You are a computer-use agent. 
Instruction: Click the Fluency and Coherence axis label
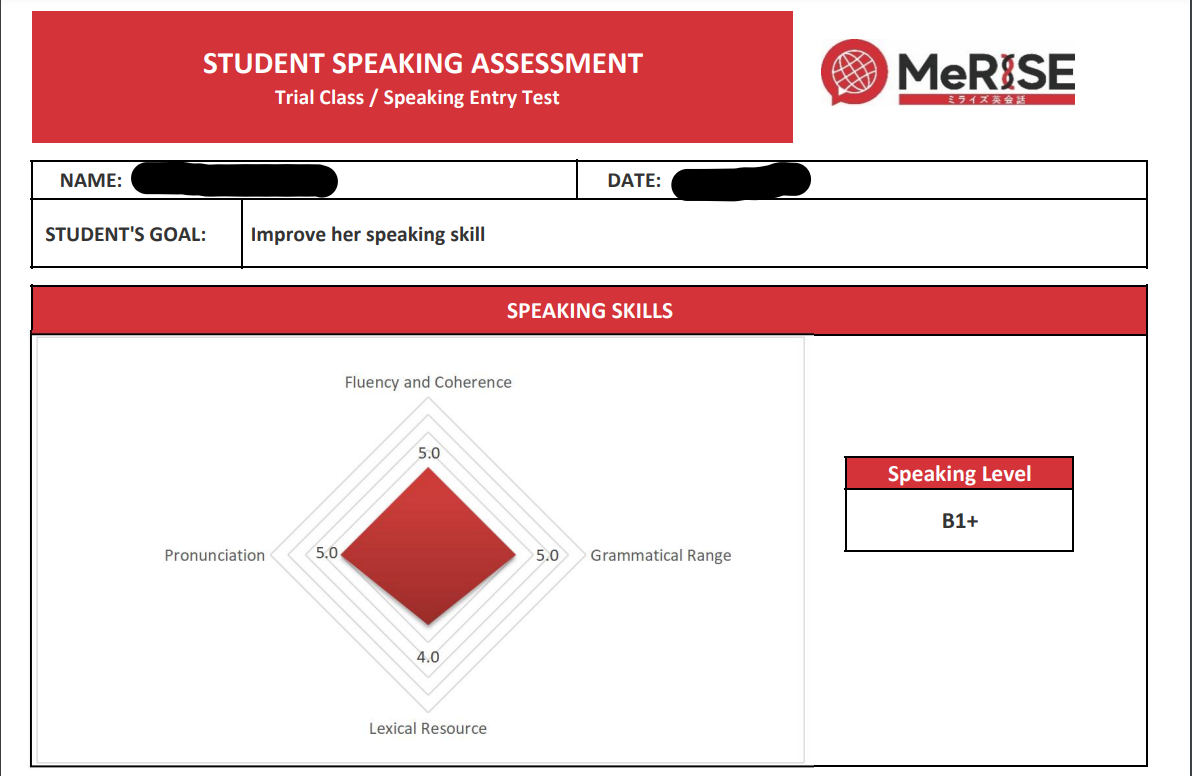click(428, 382)
